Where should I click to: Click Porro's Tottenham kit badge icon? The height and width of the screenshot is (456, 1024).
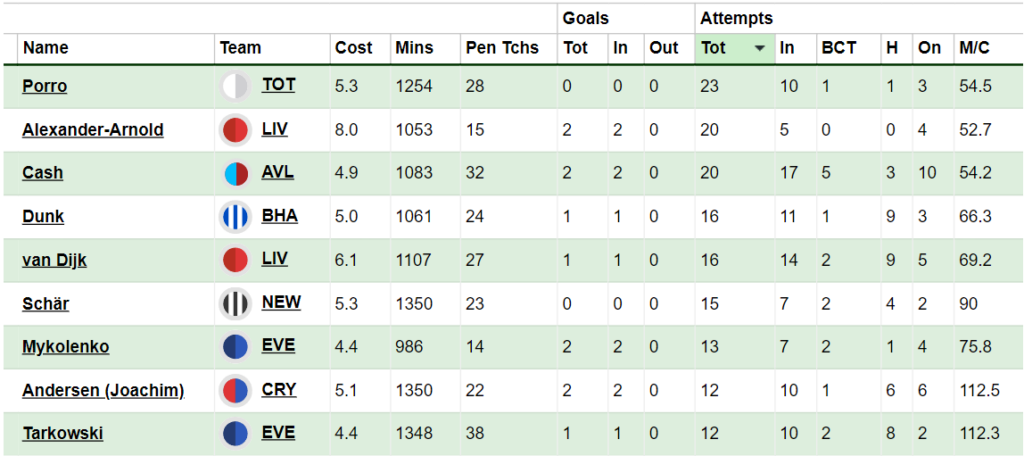235,86
